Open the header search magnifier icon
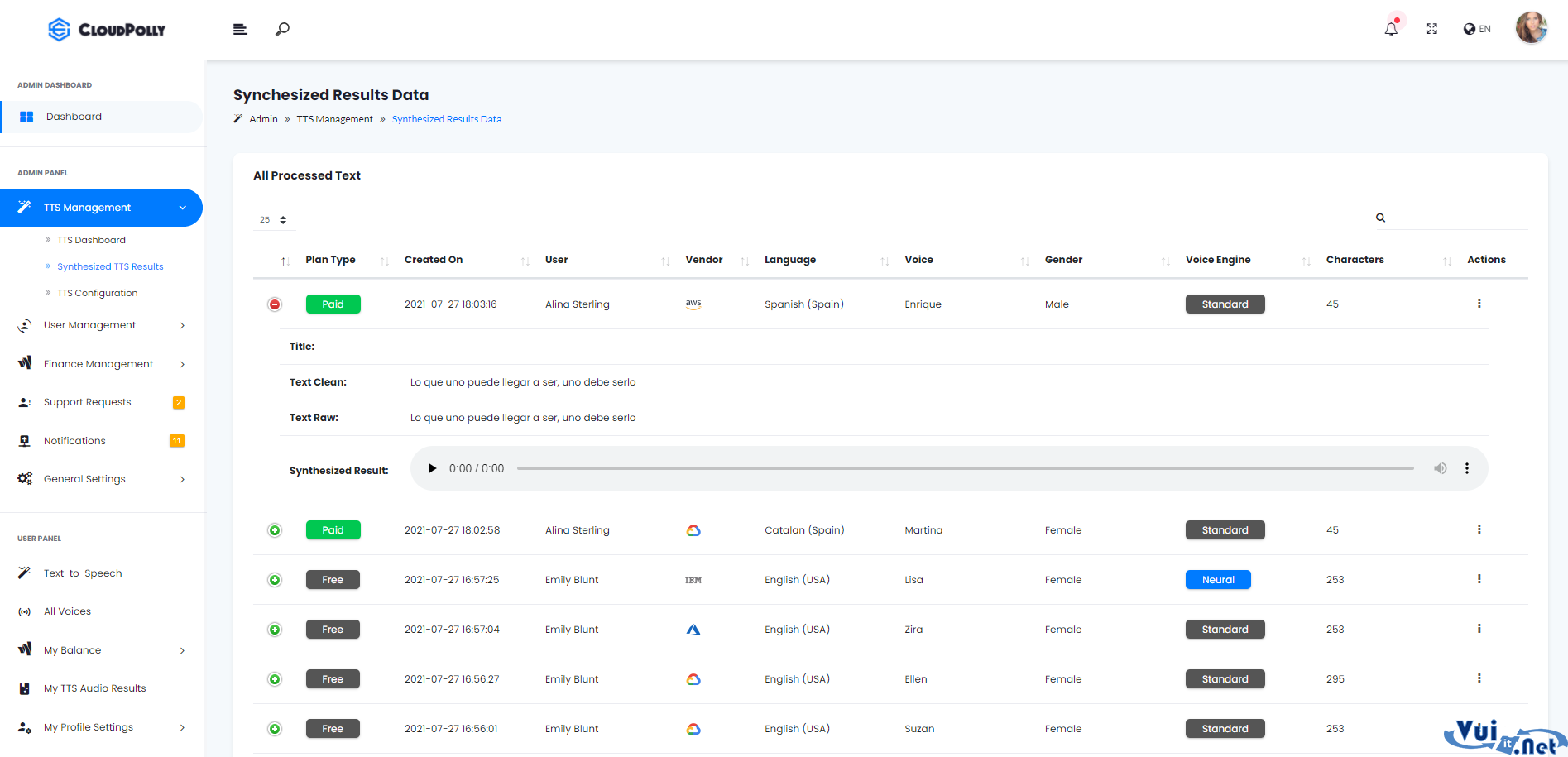This screenshot has width=1568, height=757. click(282, 30)
